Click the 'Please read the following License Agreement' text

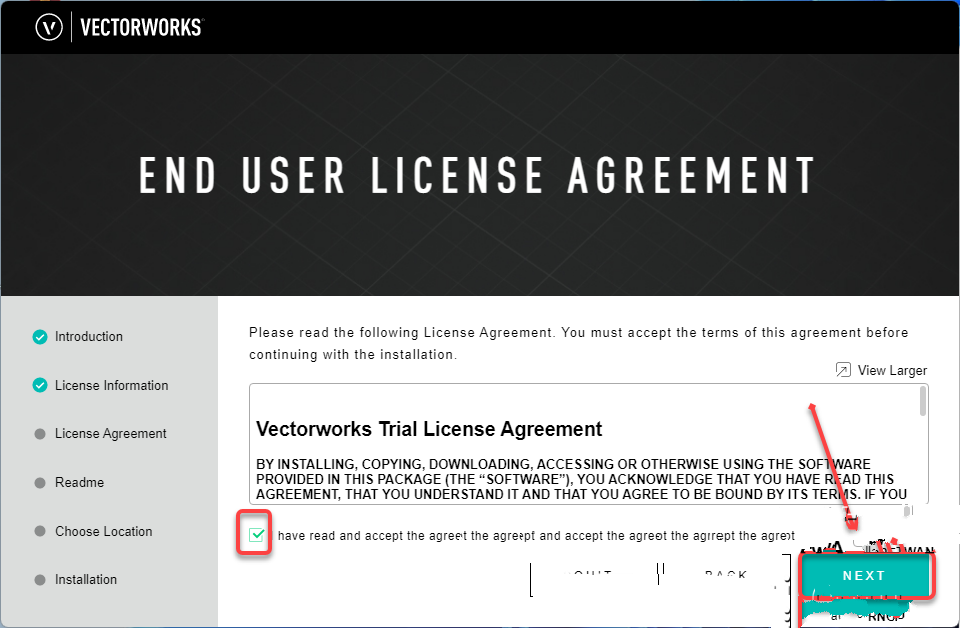(x=579, y=343)
